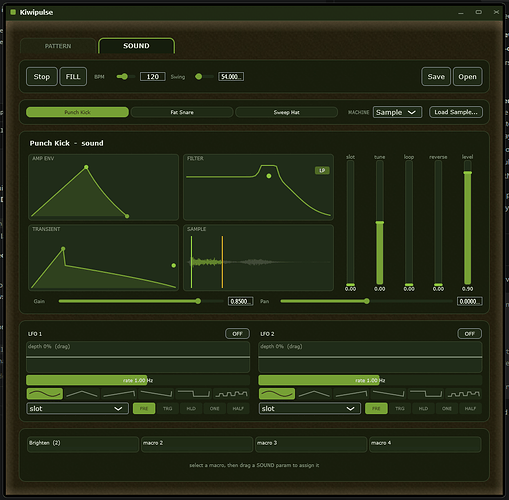The image size is (509, 500).
Task: Select ramp-up waveform for LFO 1
Action: click(119, 394)
